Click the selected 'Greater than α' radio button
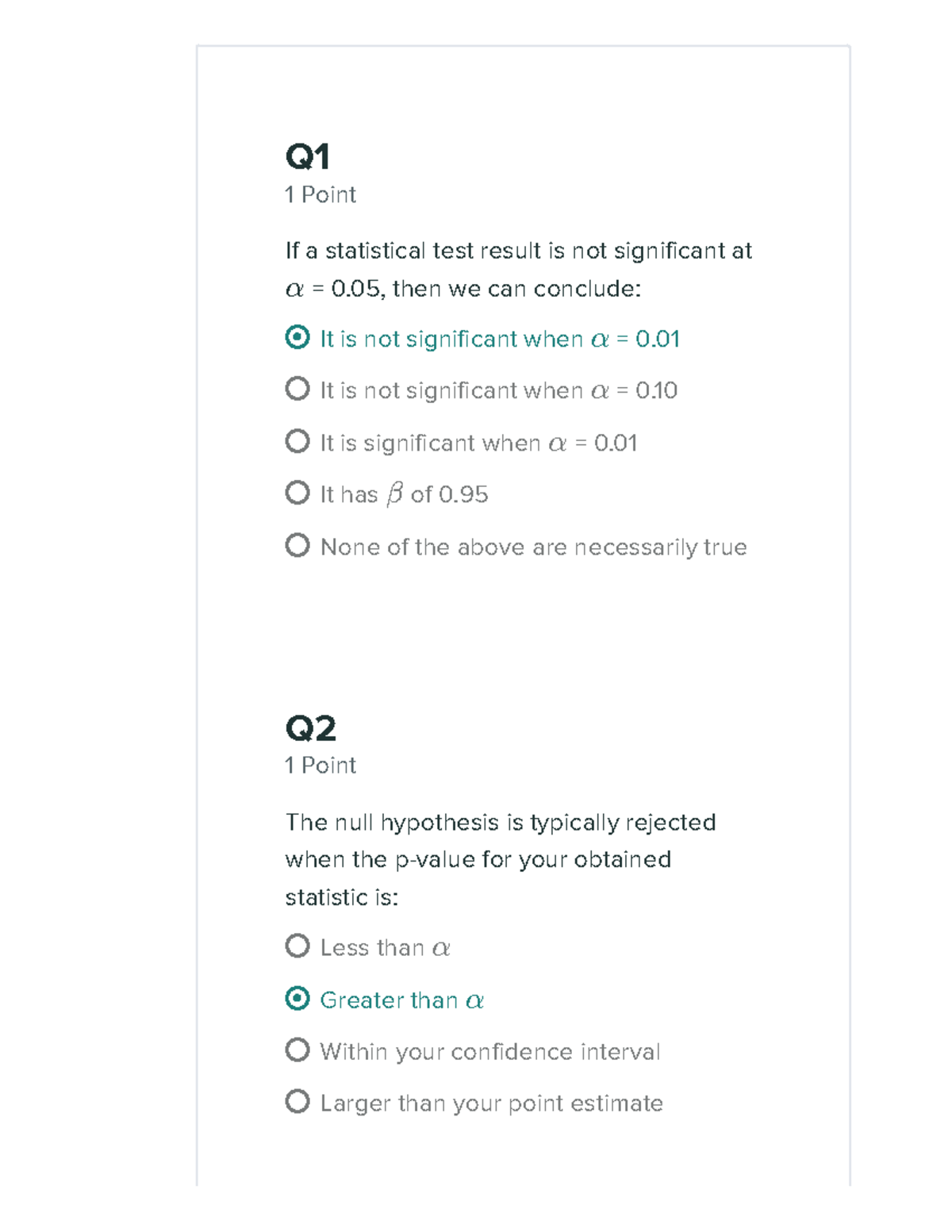This screenshot has width=952, height=1232. click(297, 998)
